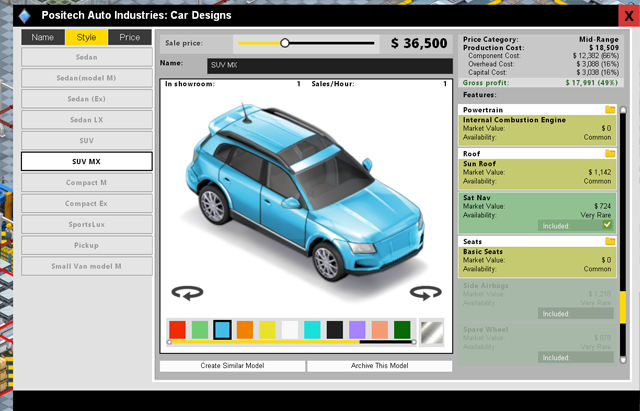
Task: Choose the dark green paint swatch
Action: point(402,330)
